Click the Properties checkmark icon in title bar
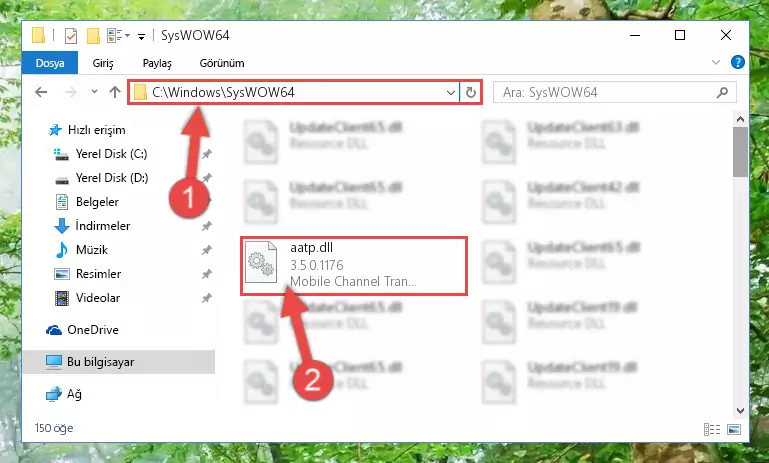Viewport: 769px width, 463px height. click(71, 36)
